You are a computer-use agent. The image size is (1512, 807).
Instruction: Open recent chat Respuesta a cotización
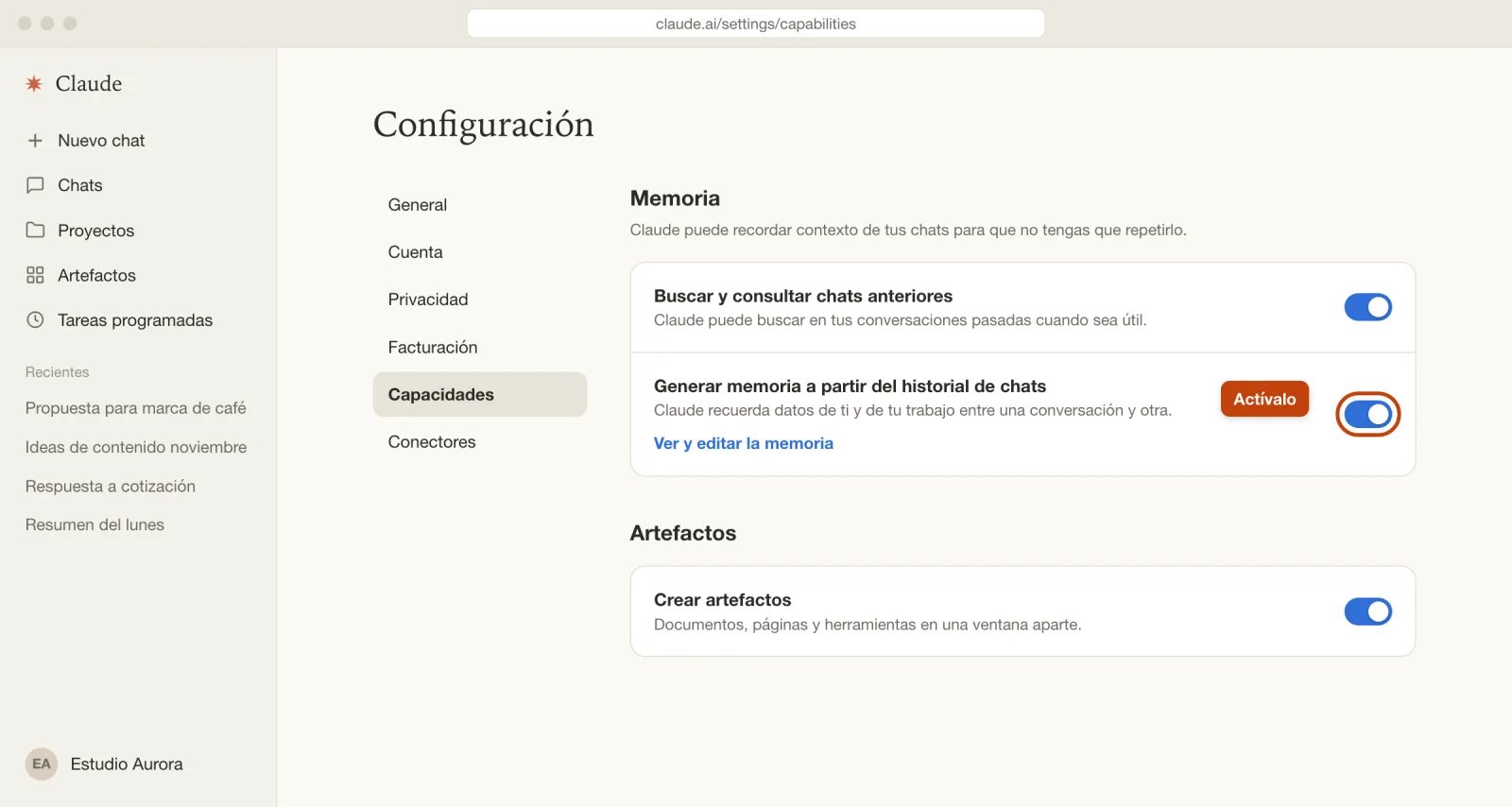pos(111,486)
